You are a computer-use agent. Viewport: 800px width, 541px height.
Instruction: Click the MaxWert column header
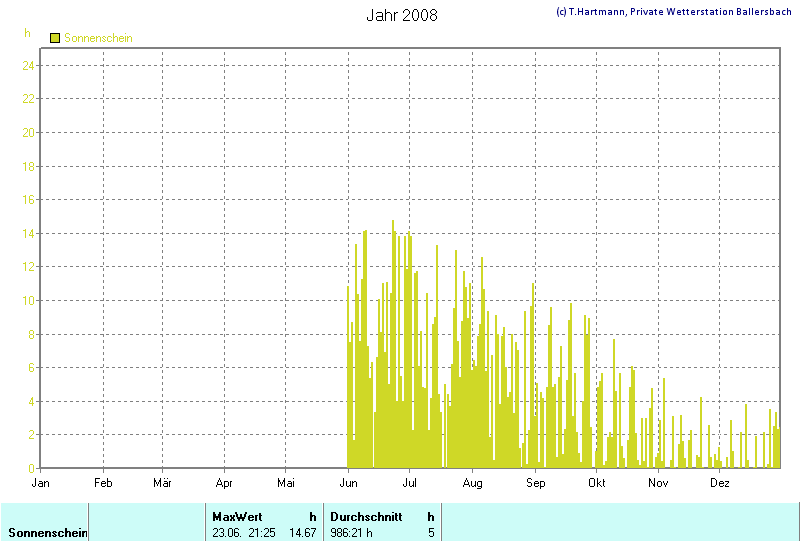point(236,517)
